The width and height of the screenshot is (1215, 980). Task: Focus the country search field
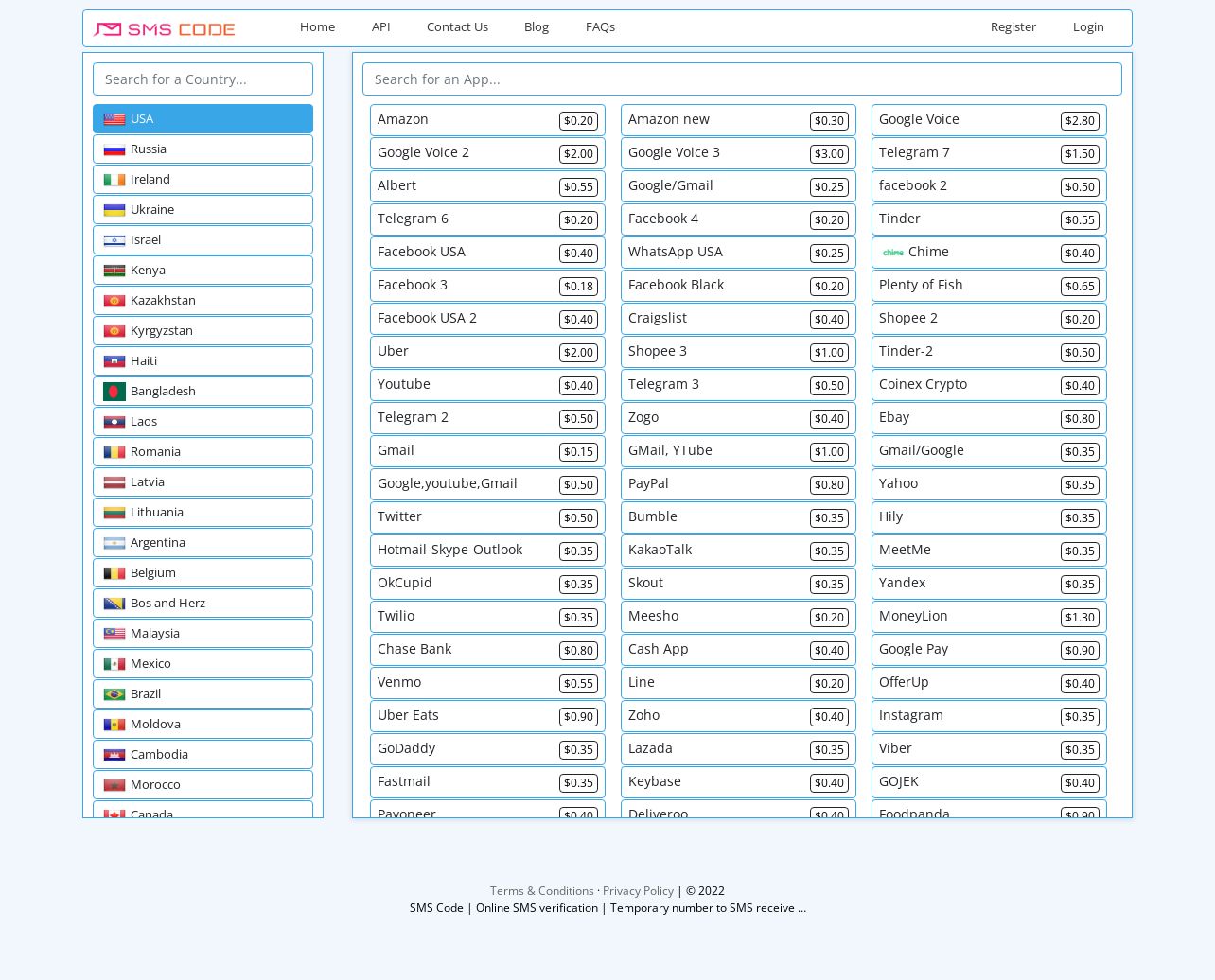[x=202, y=79]
